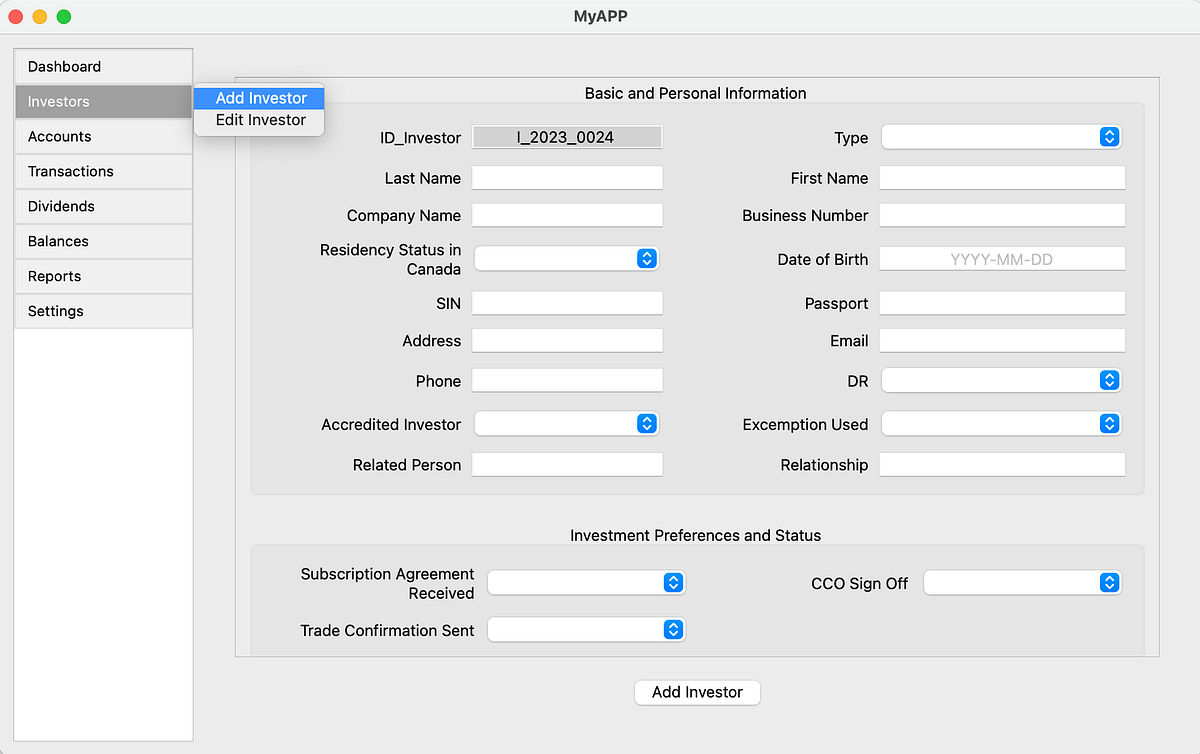Click the Date of Birth field
This screenshot has width=1200, height=754.
coord(1000,258)
